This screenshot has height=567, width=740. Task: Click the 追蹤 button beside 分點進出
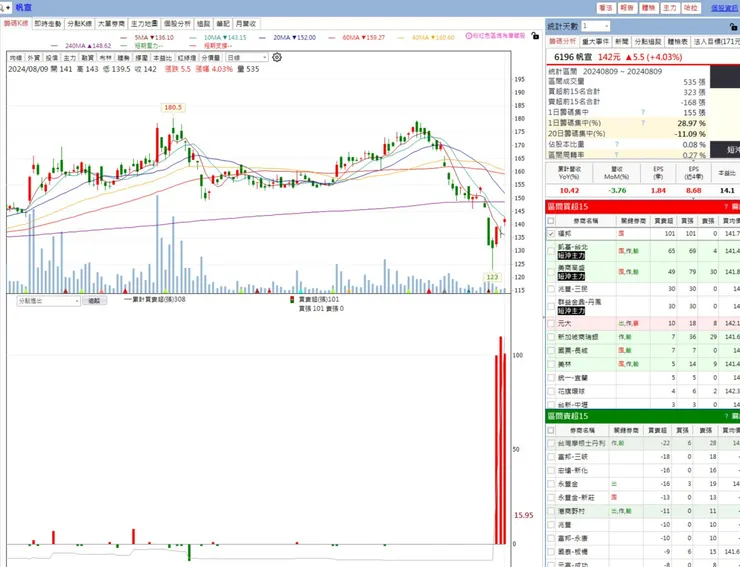point(94,301)
